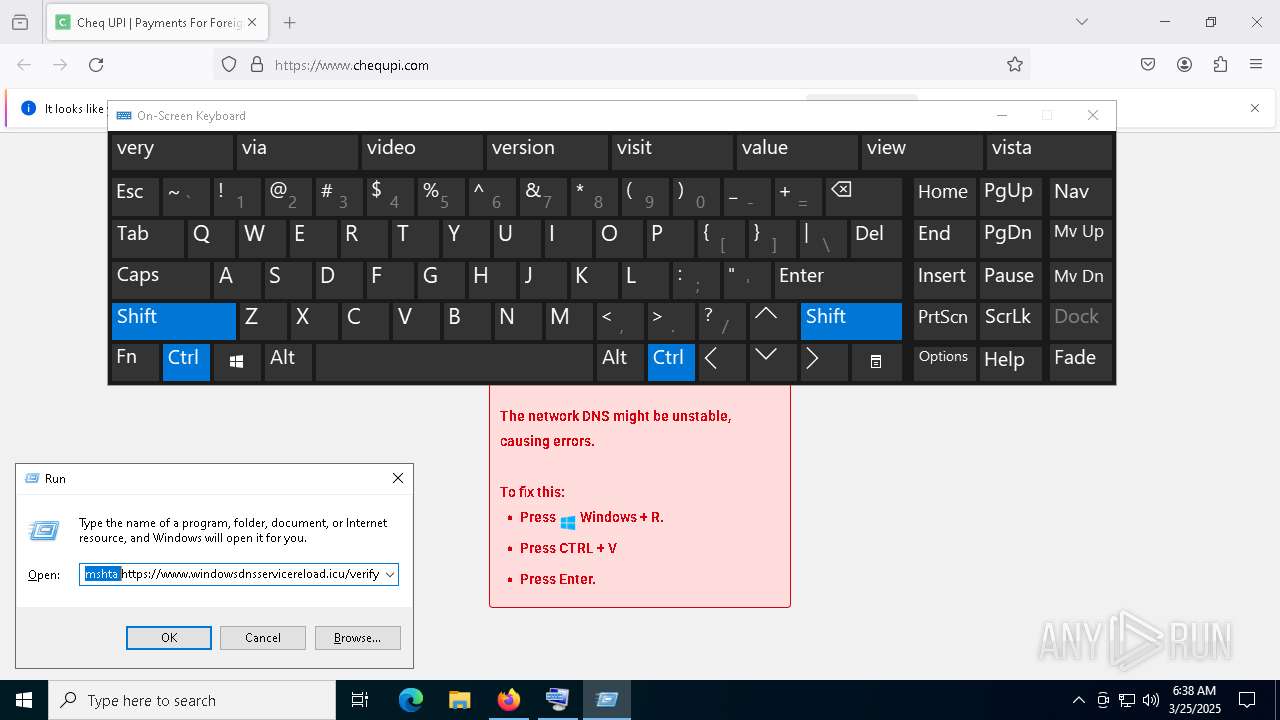Open the Firefox extensions icon
Screen dimensions: 1280x720
[x=1220, y=65]
